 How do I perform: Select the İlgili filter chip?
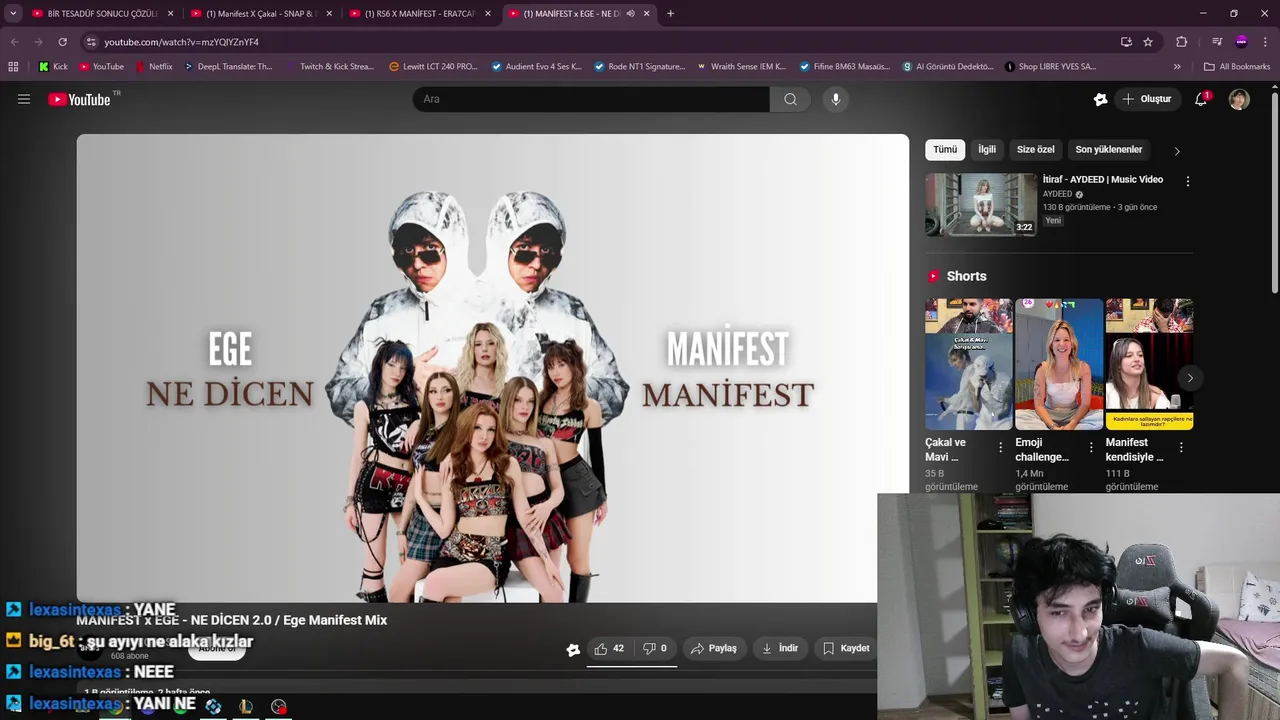(987, 150)
